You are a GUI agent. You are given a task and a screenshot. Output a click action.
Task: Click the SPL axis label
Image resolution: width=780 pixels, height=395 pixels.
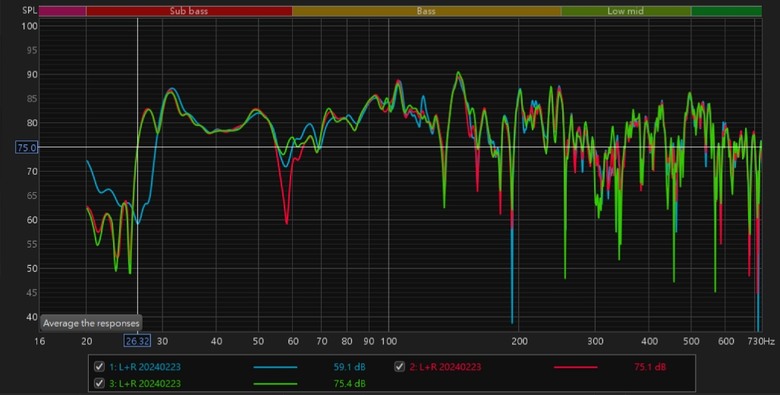(x=30, y=10)
